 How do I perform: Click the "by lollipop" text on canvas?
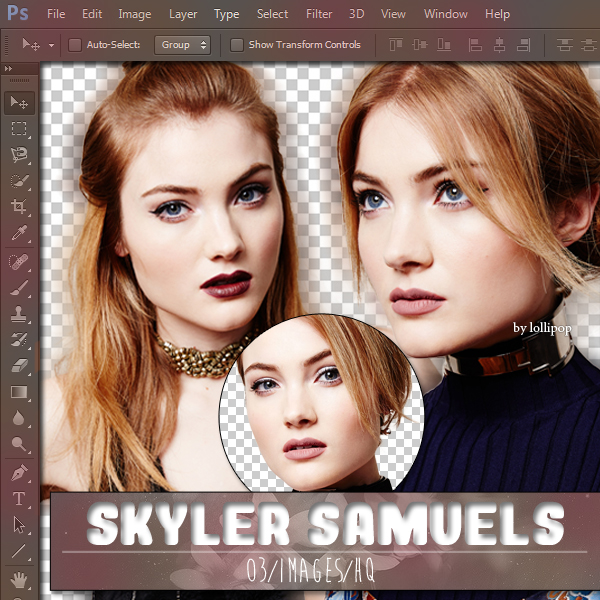pyautogui.click(x=542, y=328)
